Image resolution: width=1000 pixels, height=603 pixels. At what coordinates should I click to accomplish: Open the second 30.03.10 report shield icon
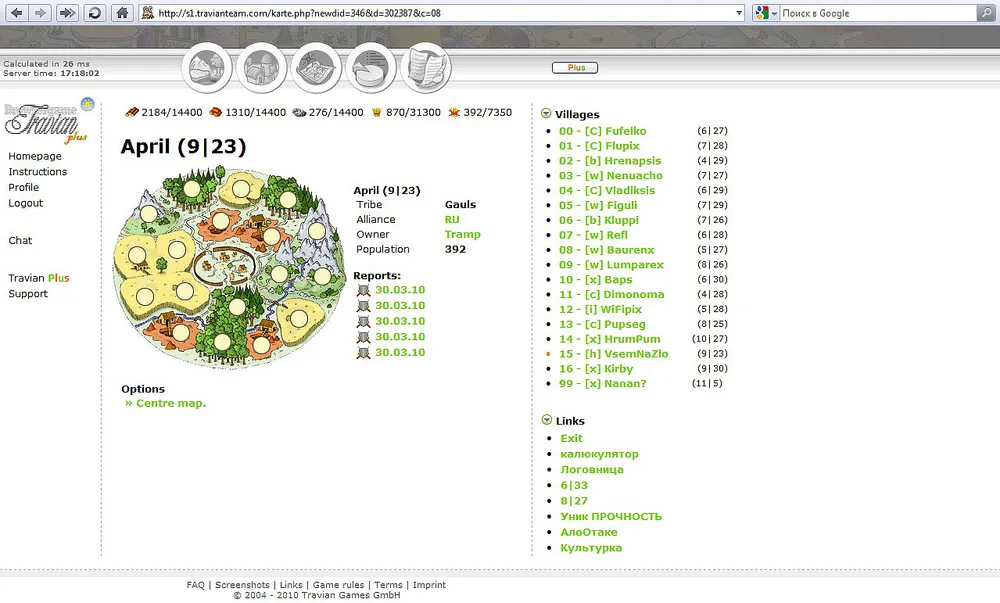point(364,306)
